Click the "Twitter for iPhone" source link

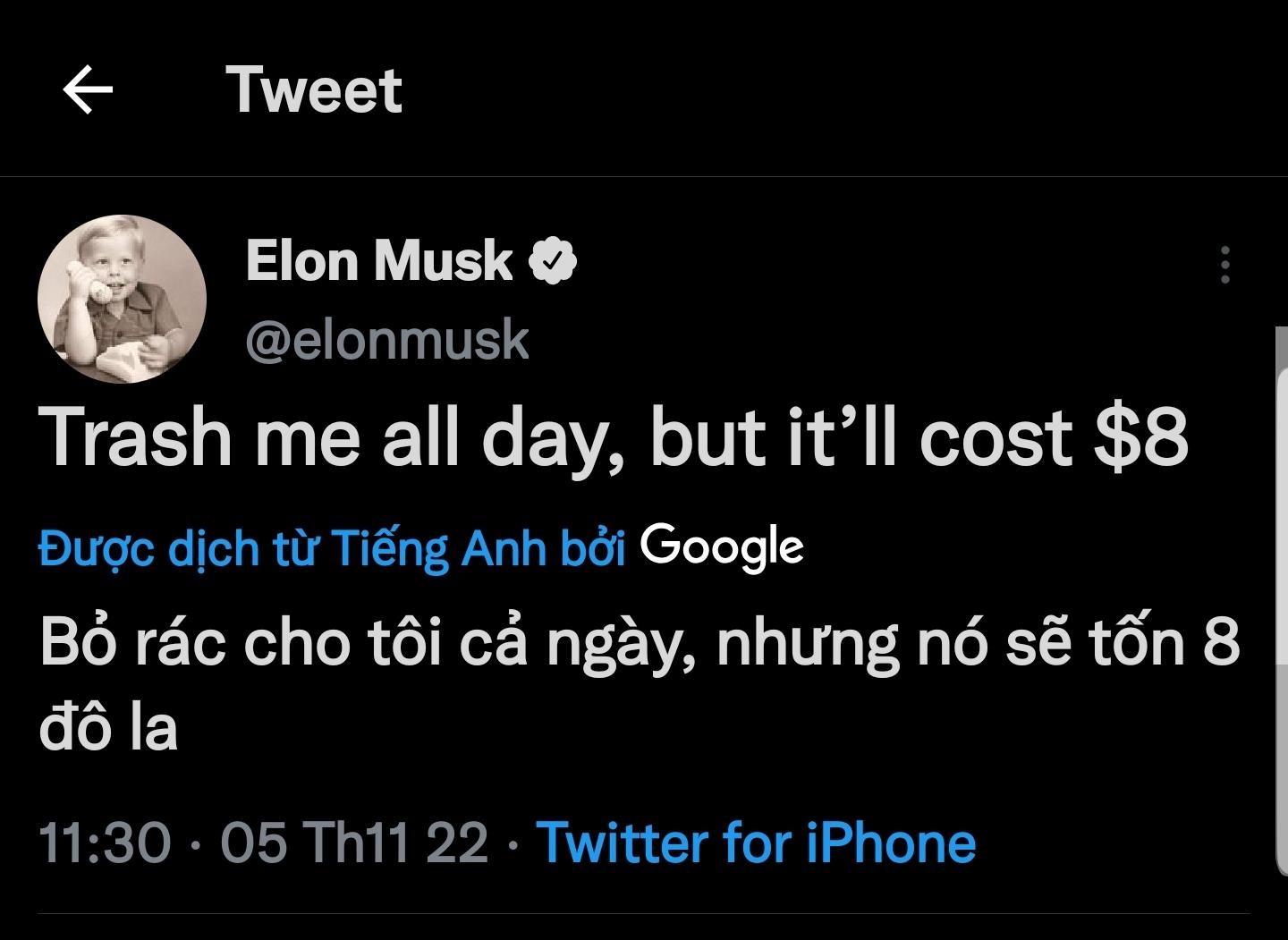756,843
